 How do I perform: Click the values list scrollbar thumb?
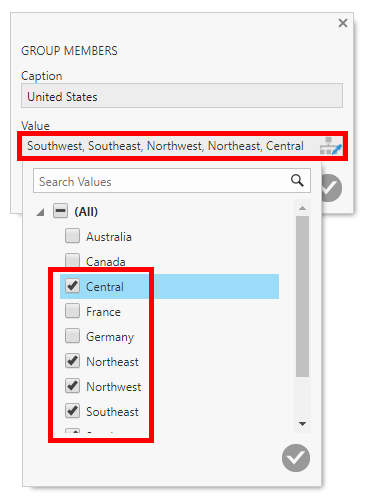coord(302,296)
